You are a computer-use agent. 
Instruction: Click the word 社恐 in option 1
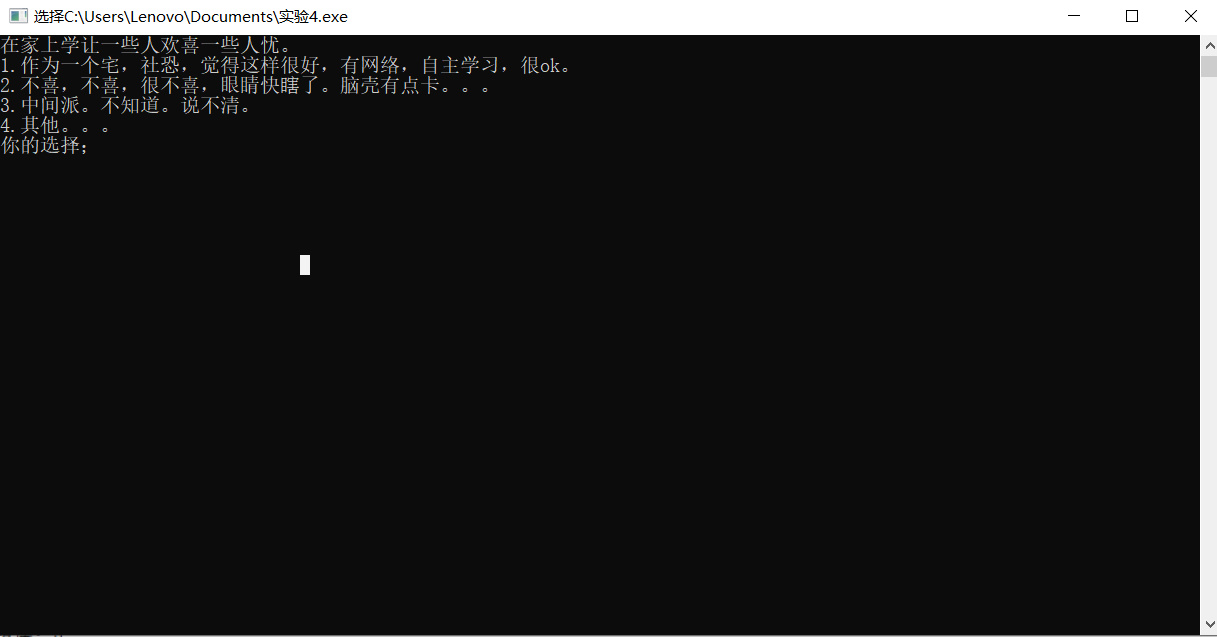click(x=160, y=66)
